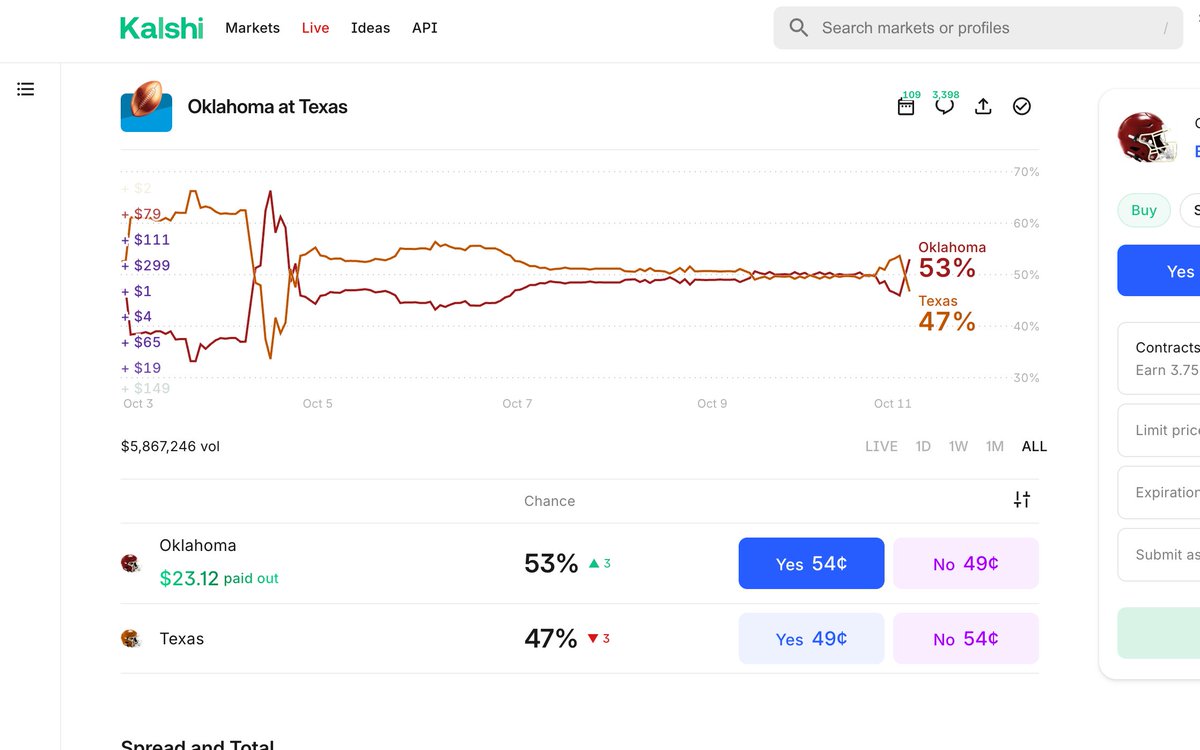The image size is (1200, 750).
Task: Click the Kalshi logo
Action: coord(161,28)
